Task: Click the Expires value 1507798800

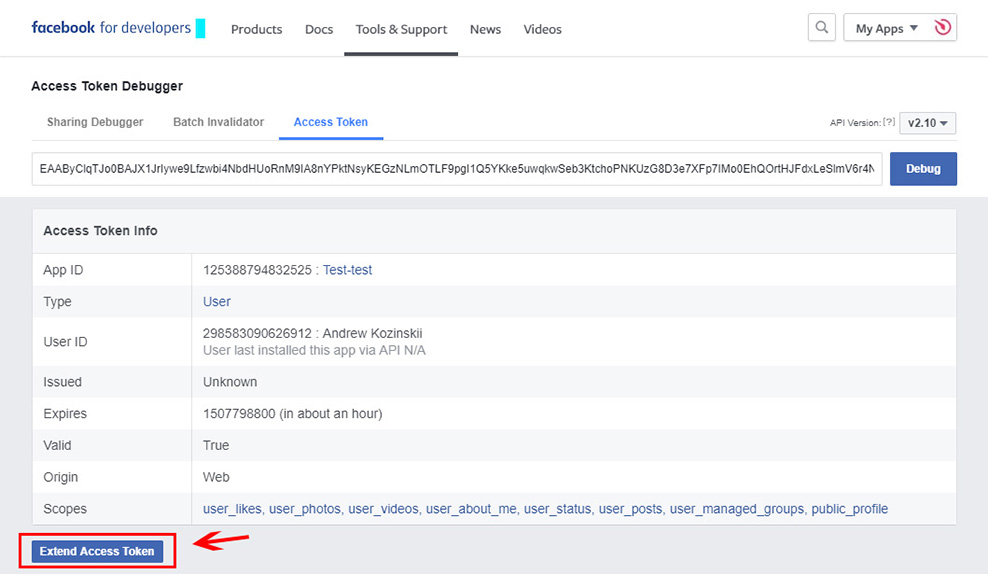Action: tap(239, 414)
